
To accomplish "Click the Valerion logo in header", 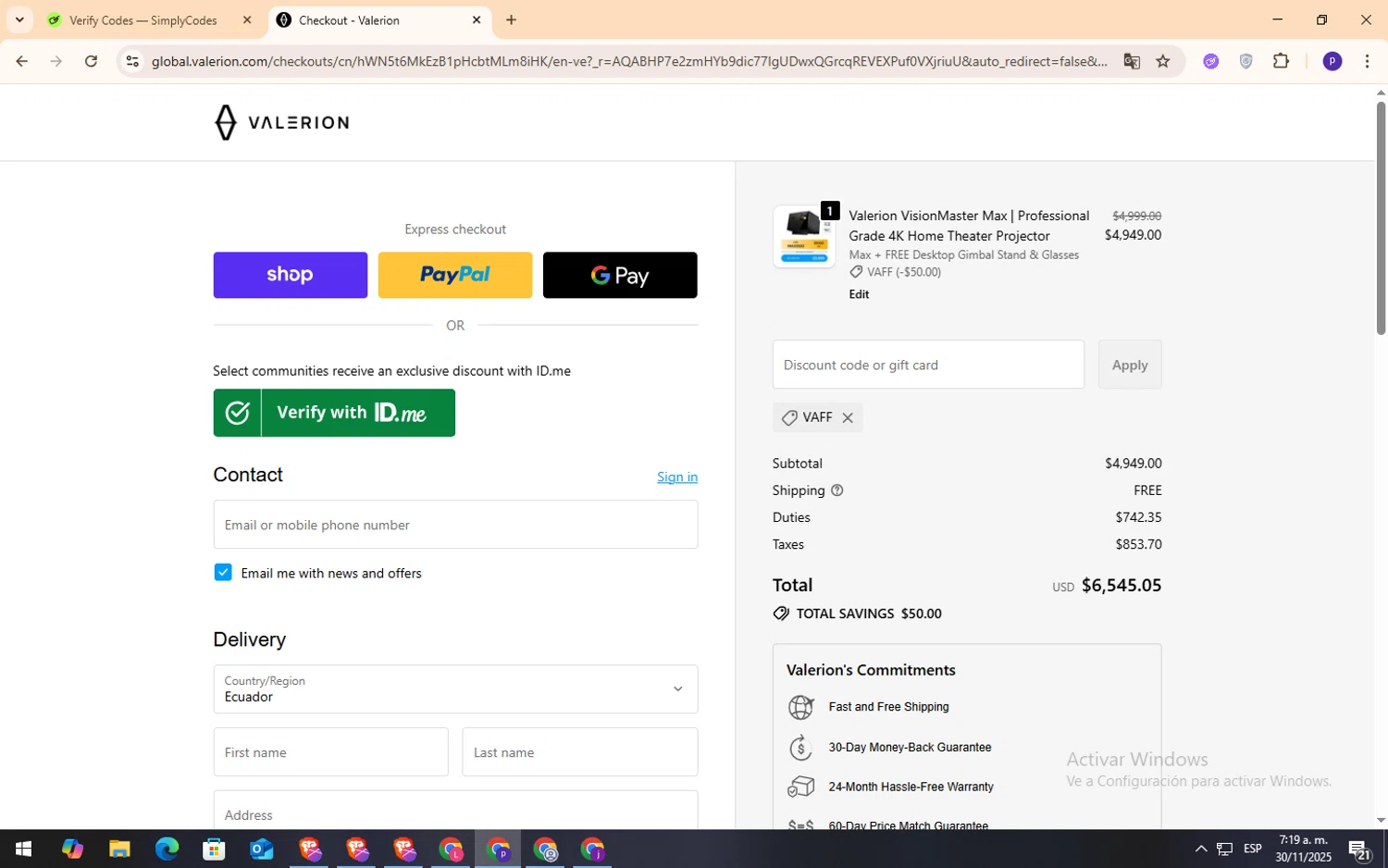I will pos(281,122).
